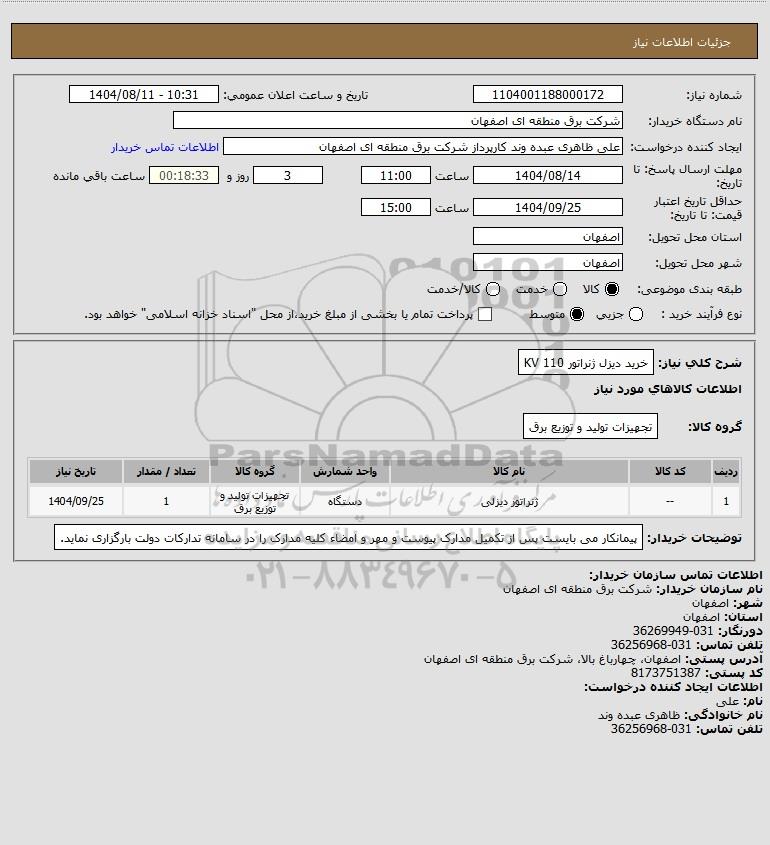Click the goods group cell in table row

click(255, 501)
